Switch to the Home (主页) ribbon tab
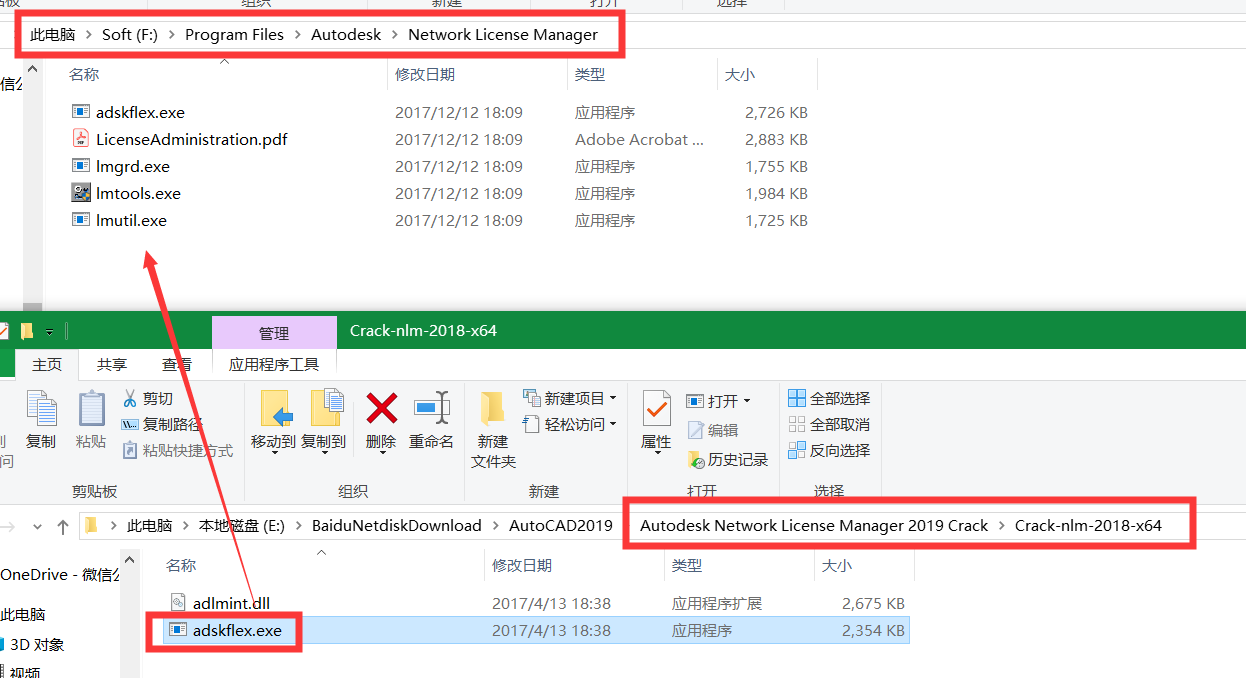 [46, 364]
